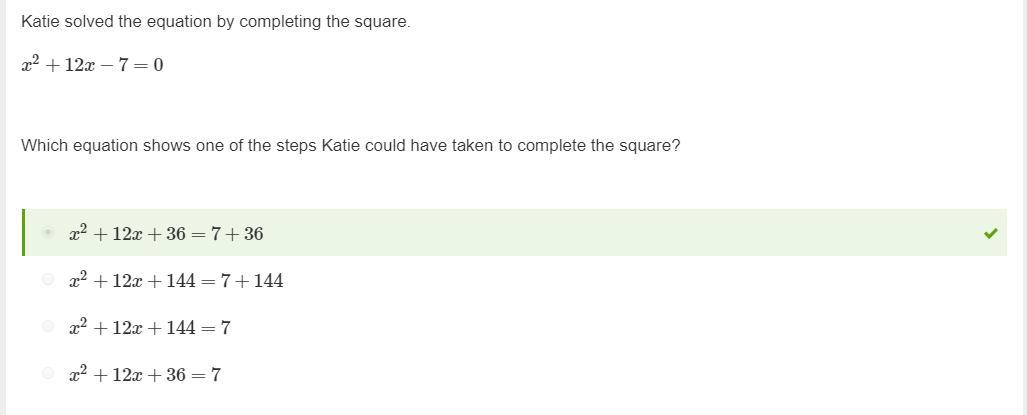Click the given equation x²+12x−7=0

click(x=92, y=66)
